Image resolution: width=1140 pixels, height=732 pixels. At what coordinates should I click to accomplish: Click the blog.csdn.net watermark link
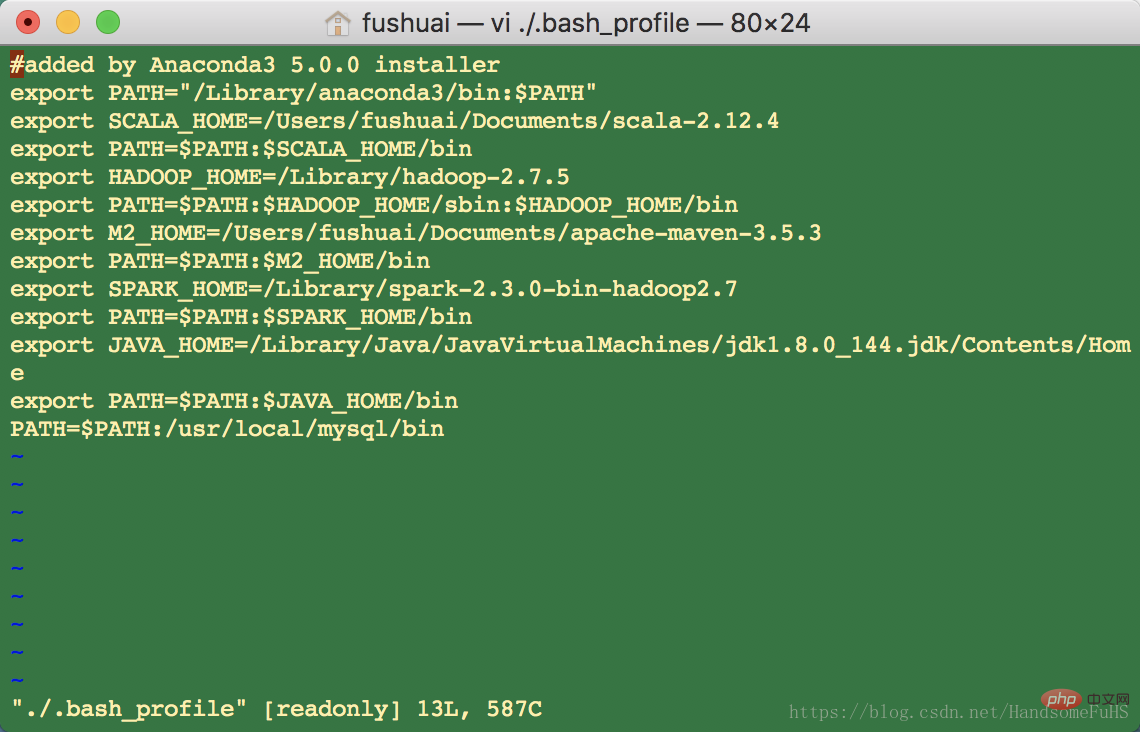click(958, 712)
